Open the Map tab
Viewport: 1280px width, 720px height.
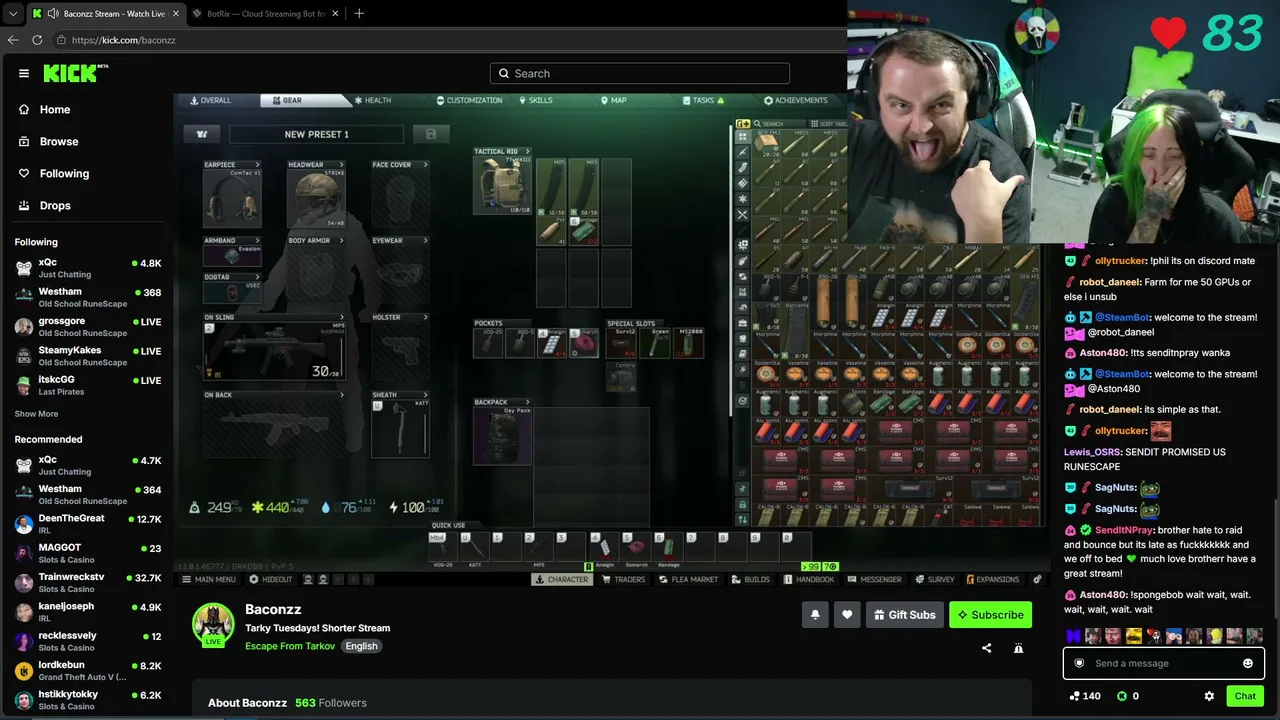click(x=614, y=100)
